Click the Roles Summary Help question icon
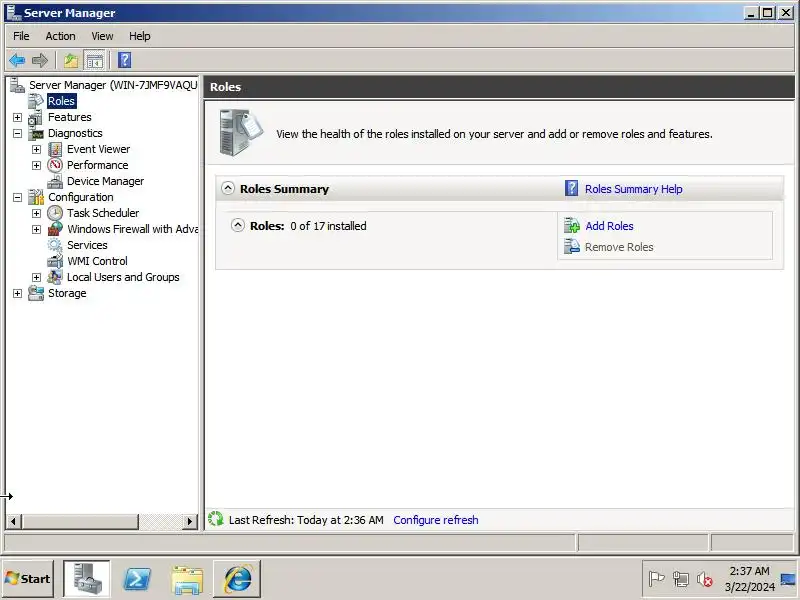 coord(571,188)
